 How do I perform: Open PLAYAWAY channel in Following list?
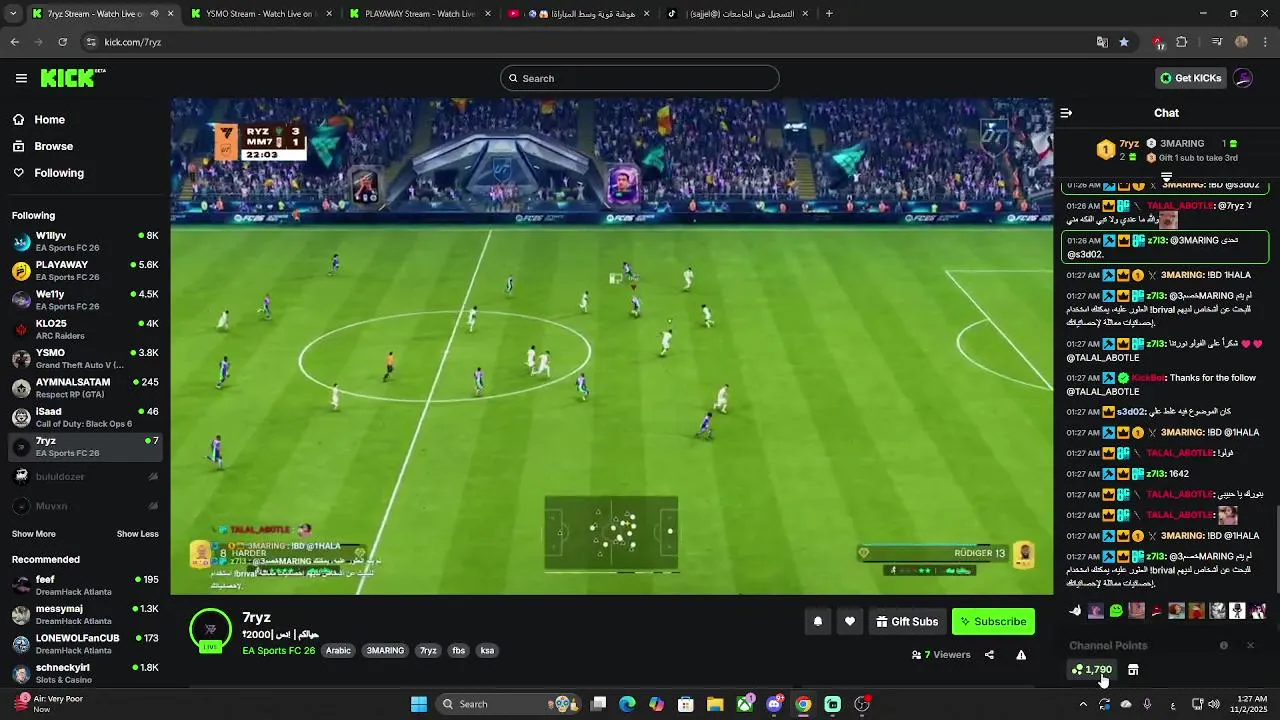pyautogui.click(x=85, y=271)
